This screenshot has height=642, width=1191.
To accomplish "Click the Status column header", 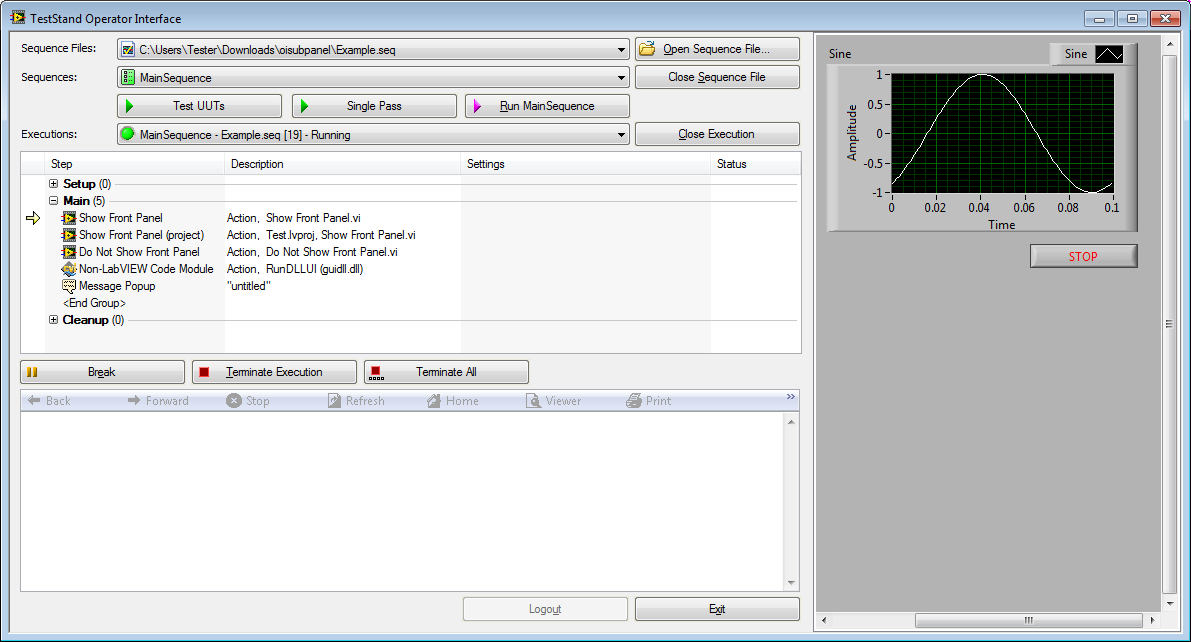I will pyautogui.click(x=756, y=163).
